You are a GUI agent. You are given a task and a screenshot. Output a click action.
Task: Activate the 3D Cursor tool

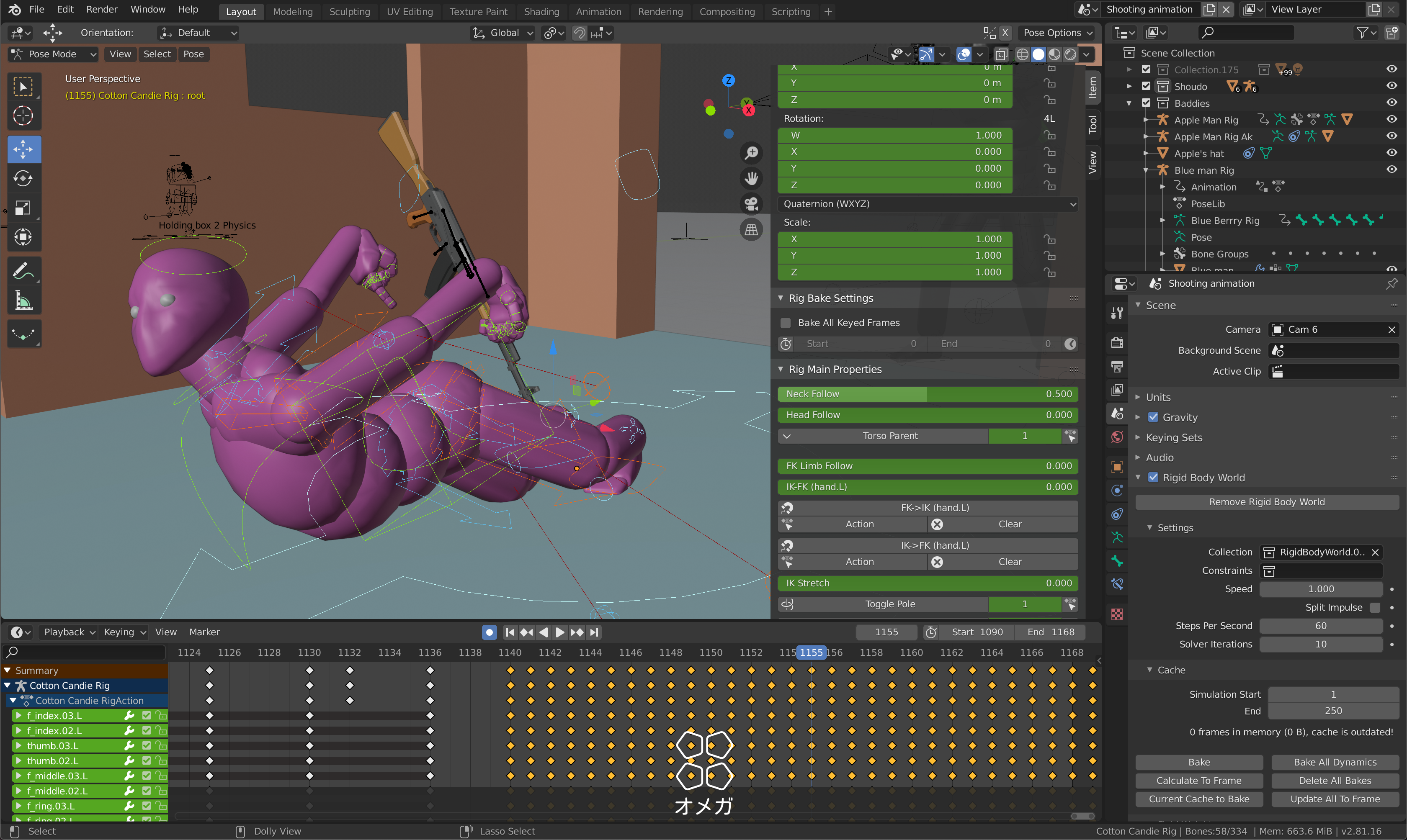(x=23, y=116)
